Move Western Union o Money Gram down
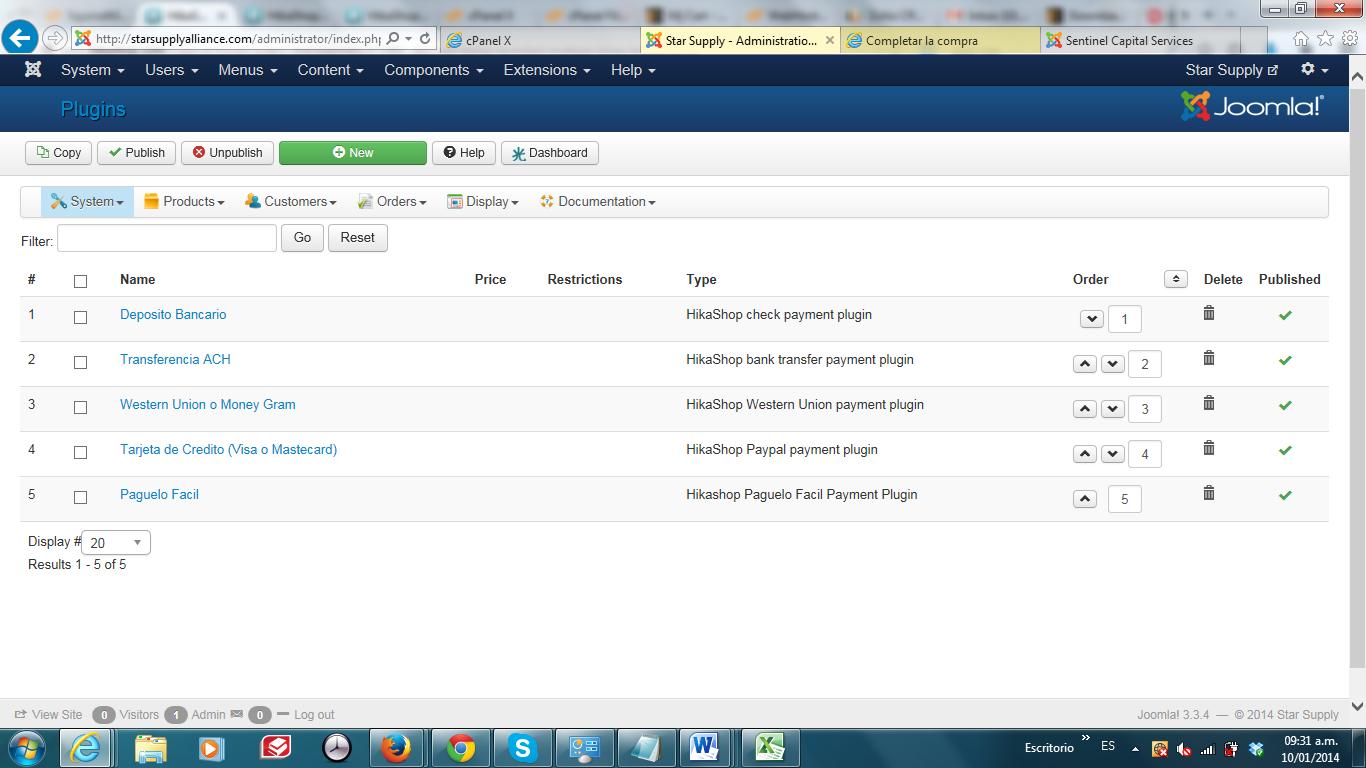This screenshot has width=1366, height=768. [1113, 409]
